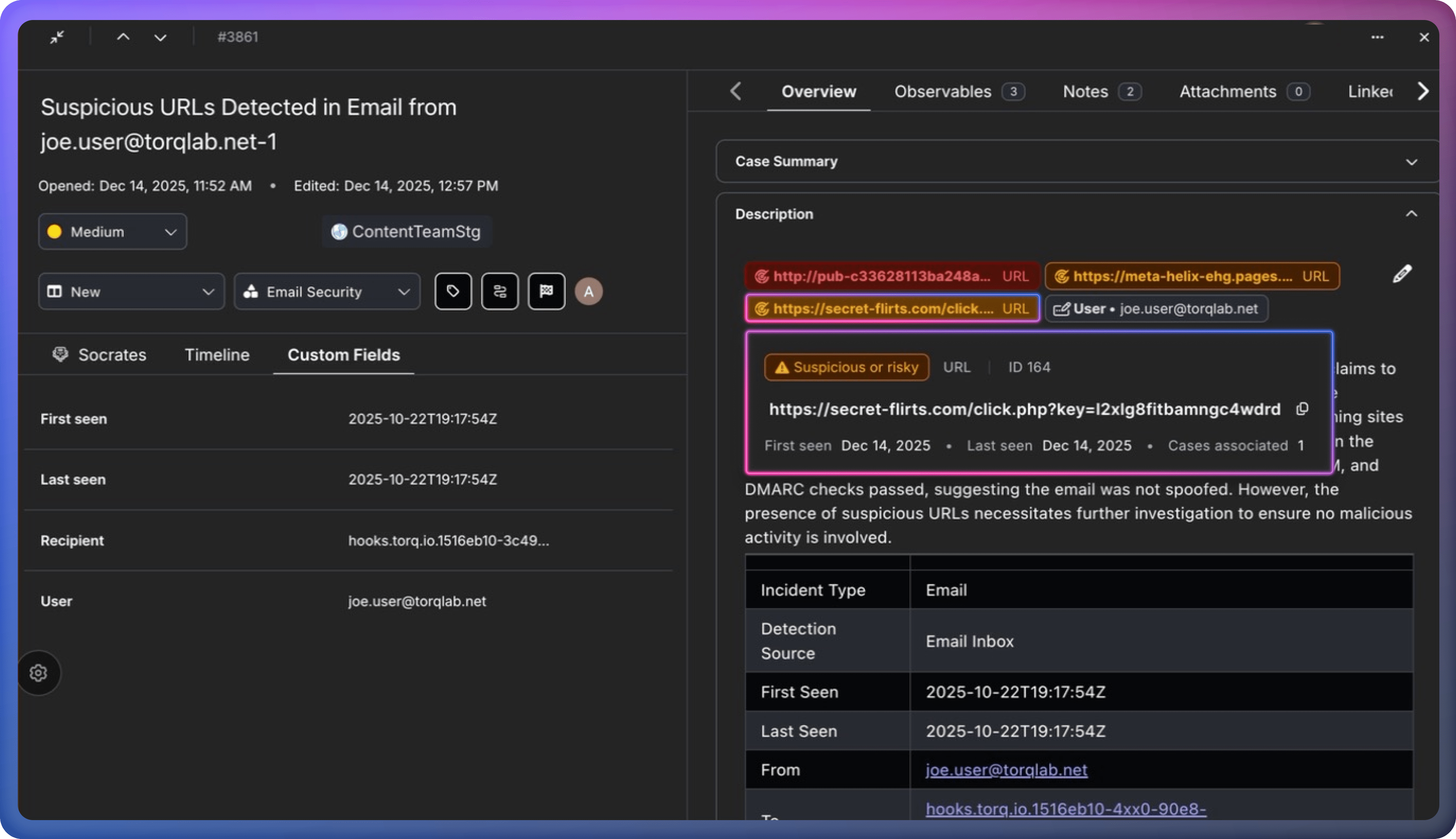This screenshot has height=839, width=1456.
Task: Open the Email Security category dropdown
Action: click(x=327, y=292)
